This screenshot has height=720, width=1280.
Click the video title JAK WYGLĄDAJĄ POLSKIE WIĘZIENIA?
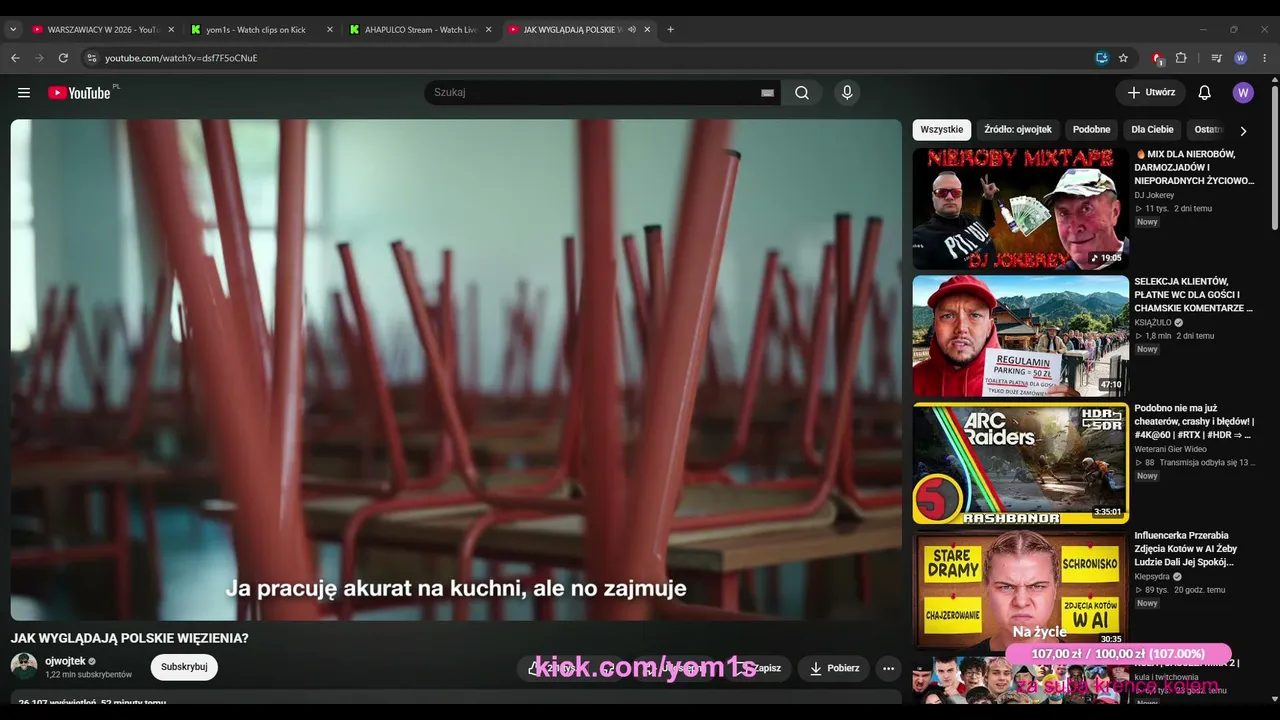[130, 638]
